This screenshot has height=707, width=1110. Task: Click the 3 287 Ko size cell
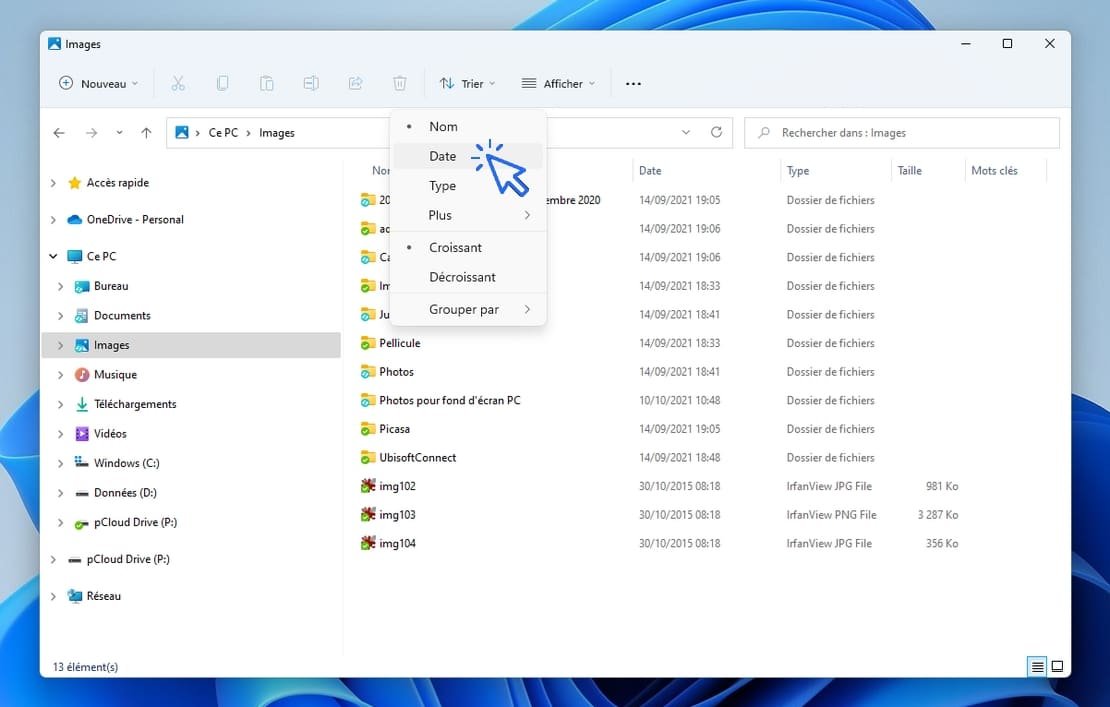click(938, 515)
